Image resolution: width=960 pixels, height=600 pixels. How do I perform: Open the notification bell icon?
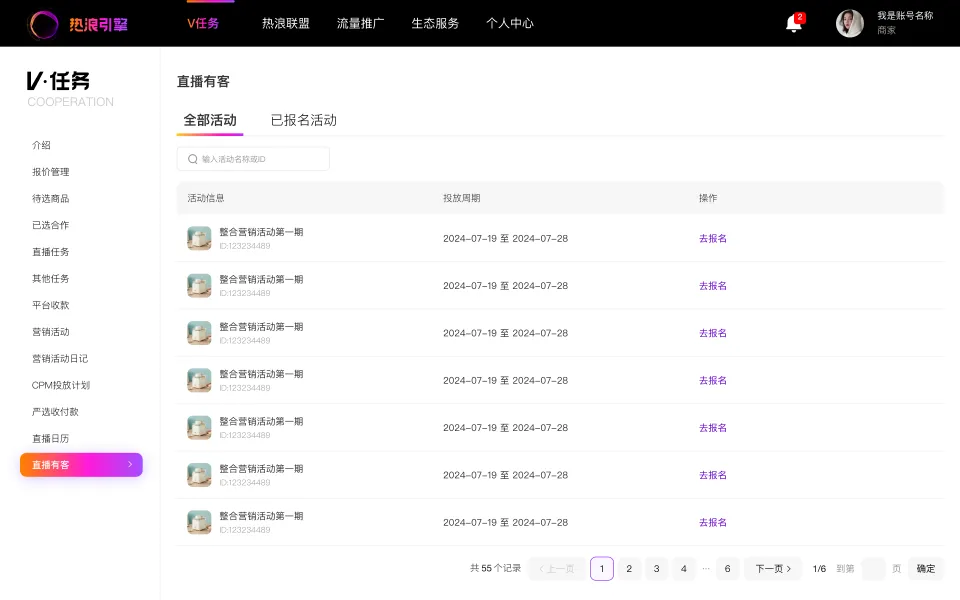click(793, 24)
